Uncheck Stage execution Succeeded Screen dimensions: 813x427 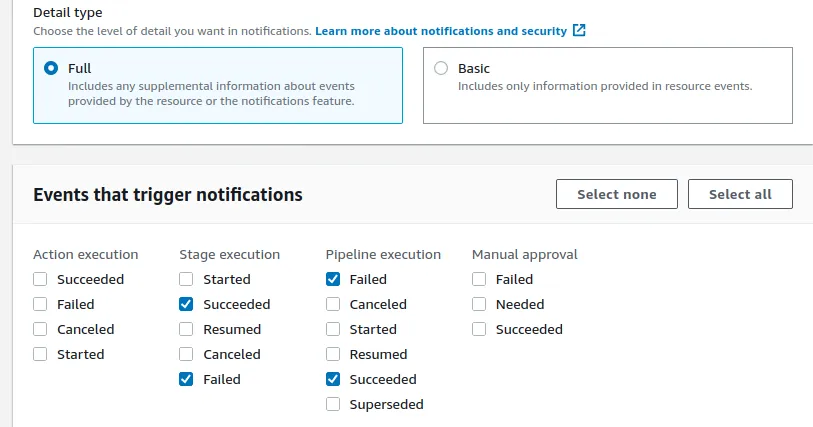point(186,305)
